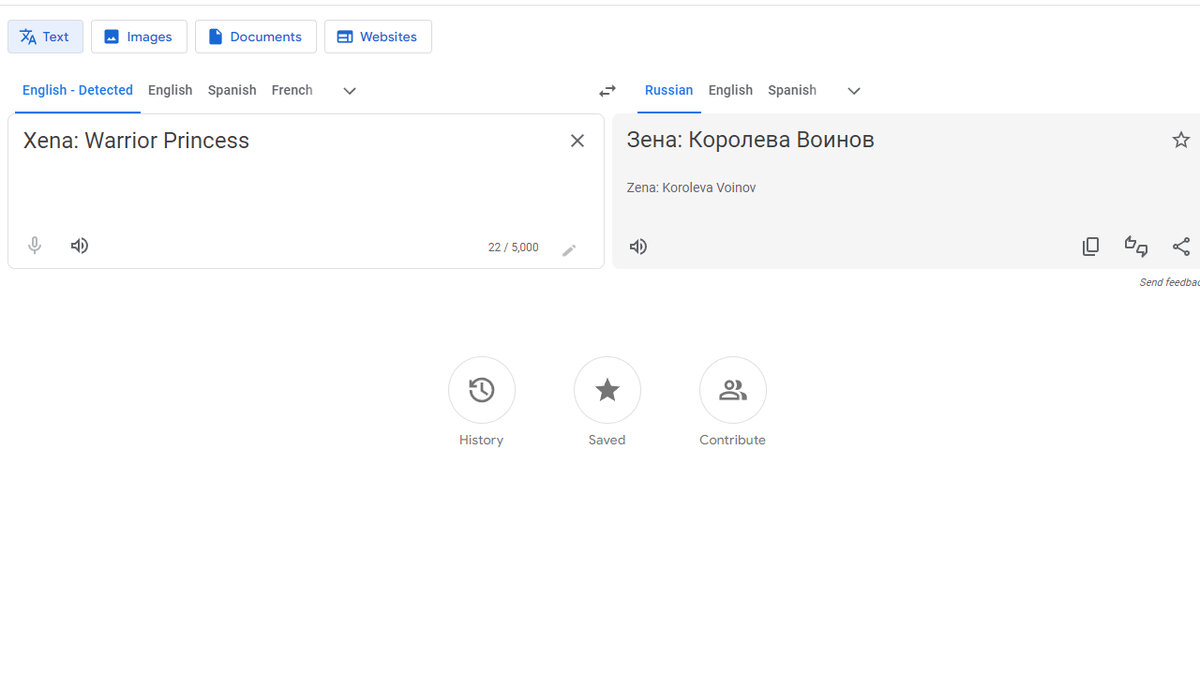Select English - Detected source tab
The width and height of the screenshot is (1200, 675).
tap(77, 90)
